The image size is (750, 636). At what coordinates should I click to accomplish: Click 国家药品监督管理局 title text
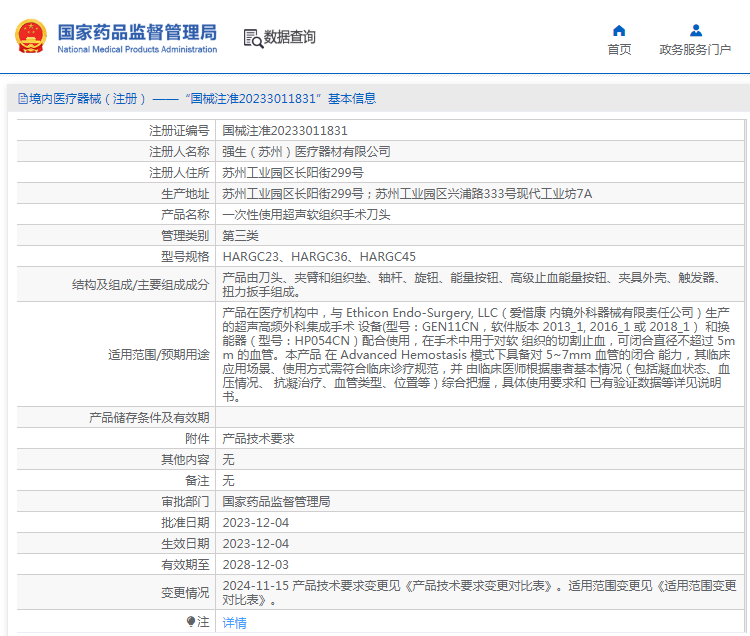pos(137,33)
